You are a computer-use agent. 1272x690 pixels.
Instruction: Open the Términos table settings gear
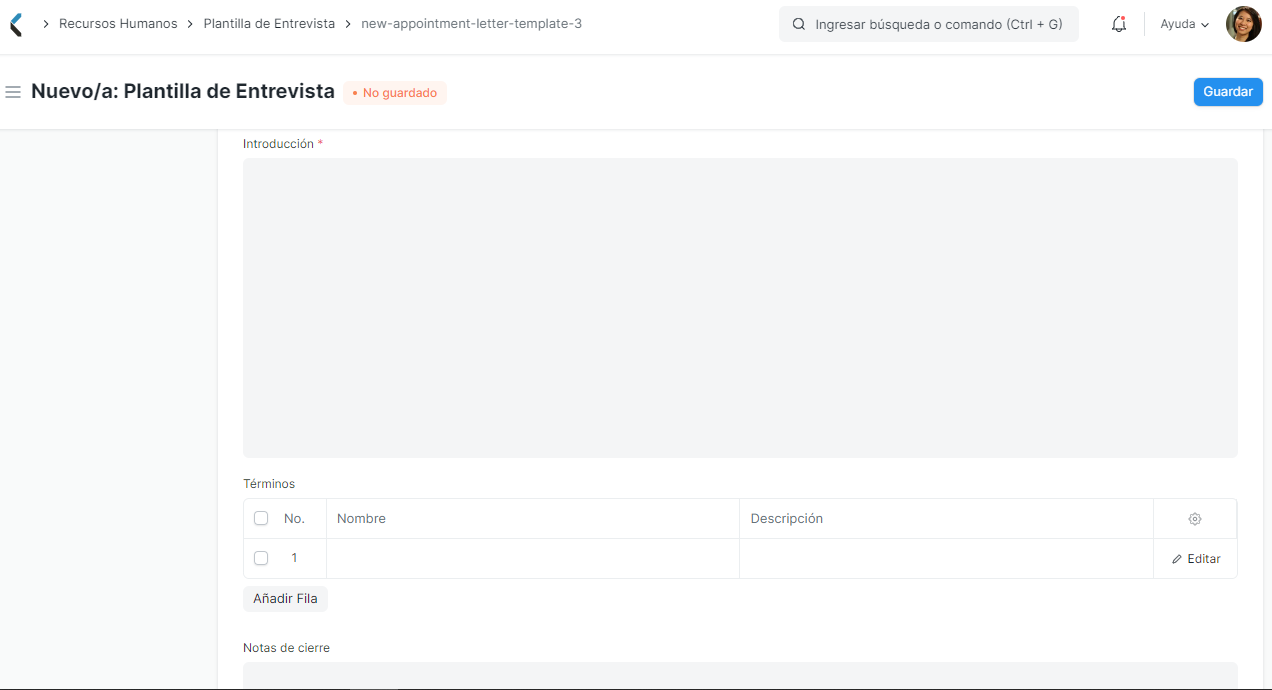(1195, 519)
